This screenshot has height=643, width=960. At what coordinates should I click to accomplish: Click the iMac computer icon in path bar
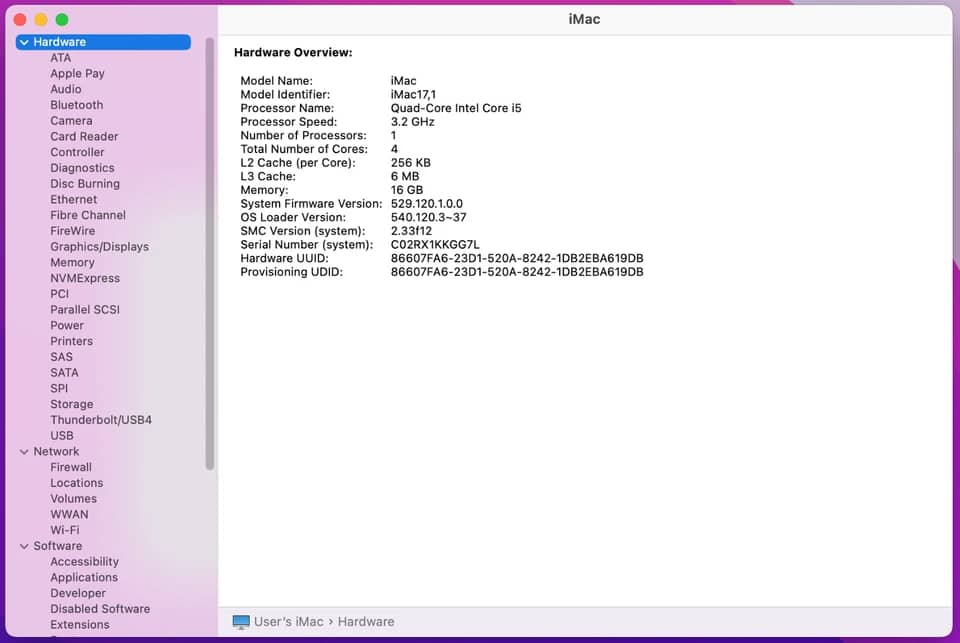tap(241, 622)
